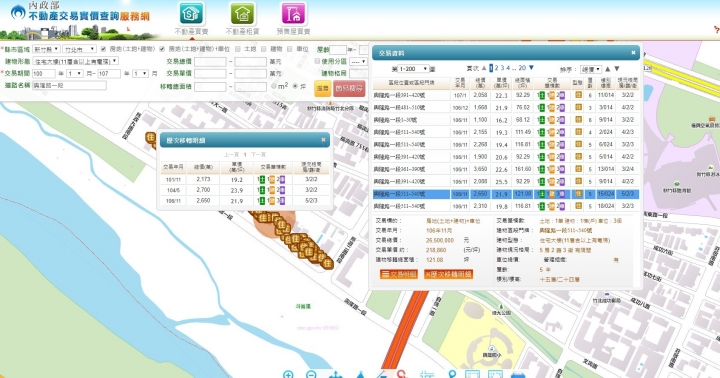Open start month dropdown after 100 年
This screenshot has height=378, width=720.
pos(75,73)
